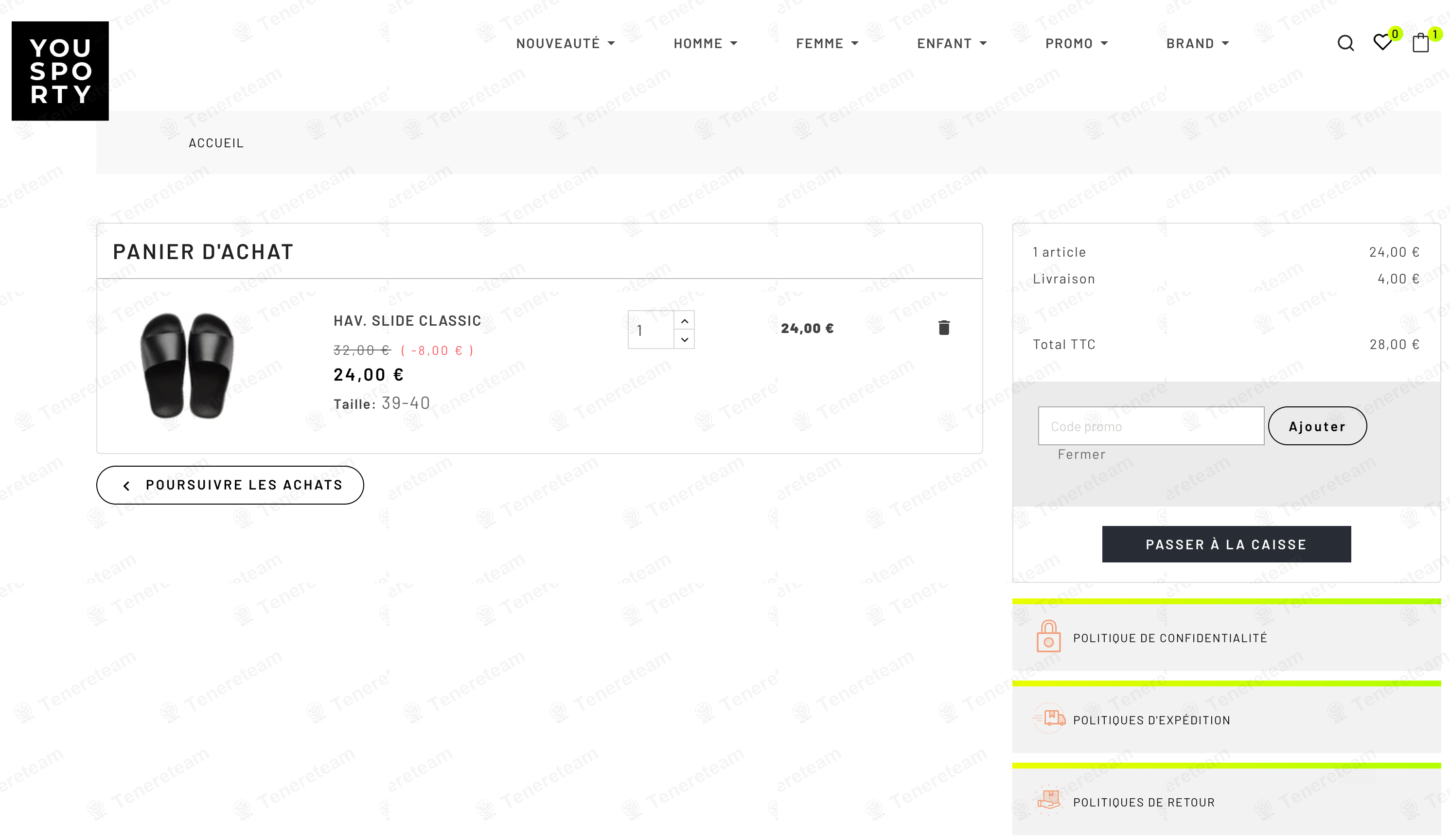
Task: Expand the Promo menu
Action: pyautogui.click(x=1076, y=44)
